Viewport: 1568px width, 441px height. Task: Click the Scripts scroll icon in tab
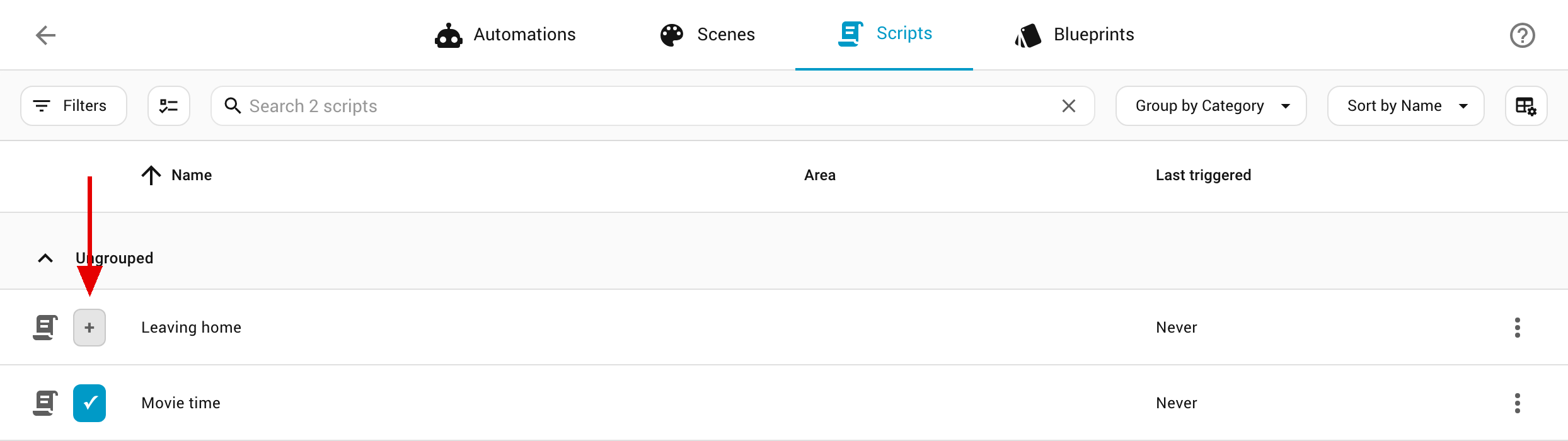pyautogui.click(x=850, y=33)
